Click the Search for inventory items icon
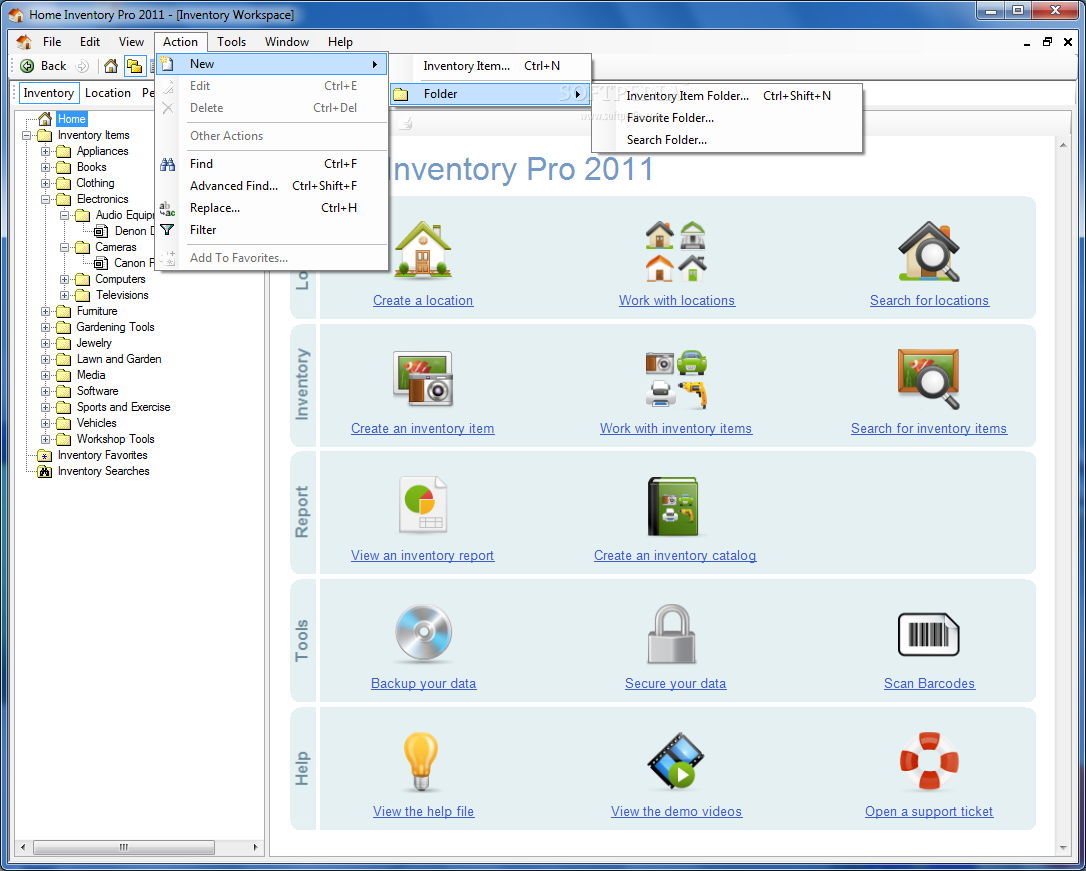The width and height of the screenshot is (1086, 871). 929,379
